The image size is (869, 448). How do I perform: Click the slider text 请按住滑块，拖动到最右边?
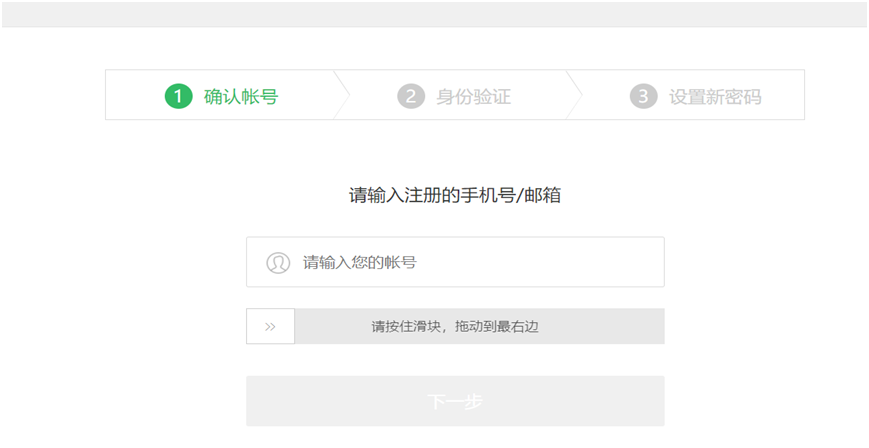[455, 326]
